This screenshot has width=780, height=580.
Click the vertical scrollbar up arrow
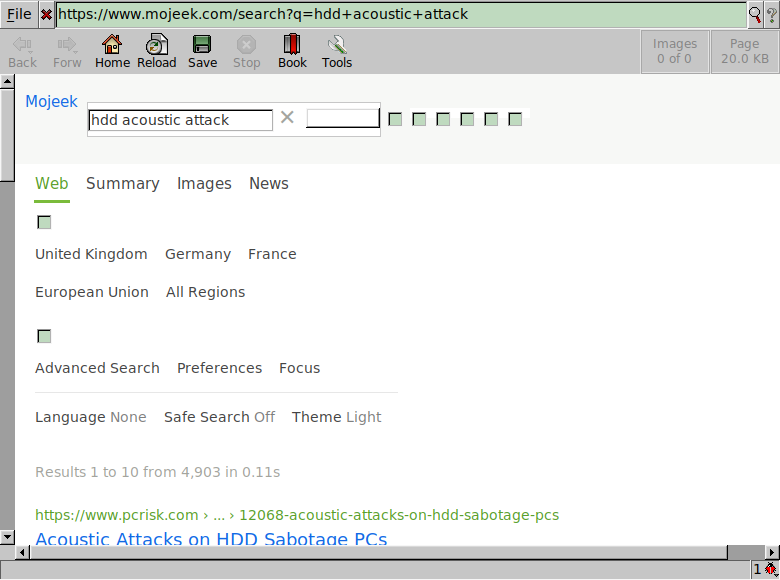point(7,81)
